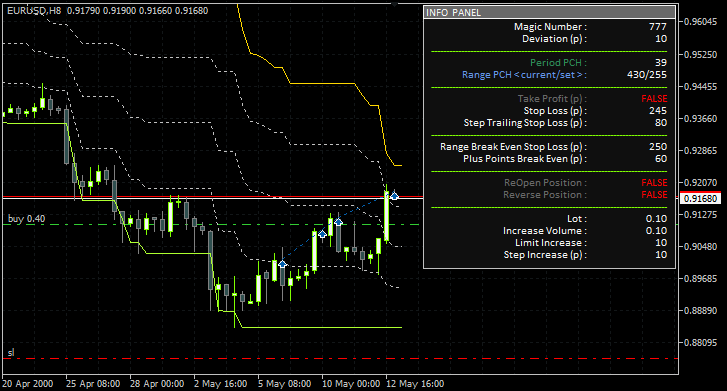Viewport: 727px width, 391px height.
Task: Click the 'Step Increase (p) :' label
Action: (x=546, y=255)
